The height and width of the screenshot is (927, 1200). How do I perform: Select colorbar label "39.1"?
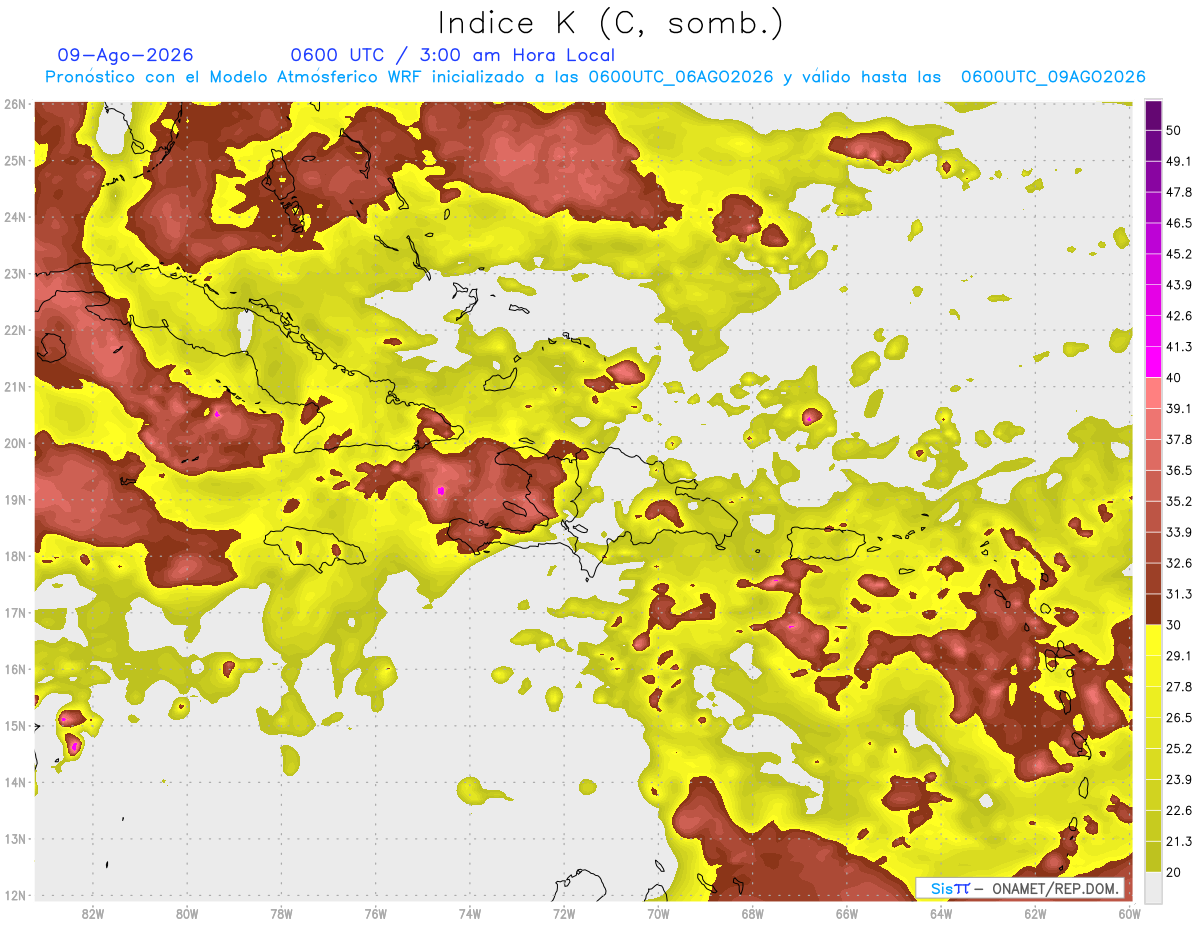(x=1179, y=408)
